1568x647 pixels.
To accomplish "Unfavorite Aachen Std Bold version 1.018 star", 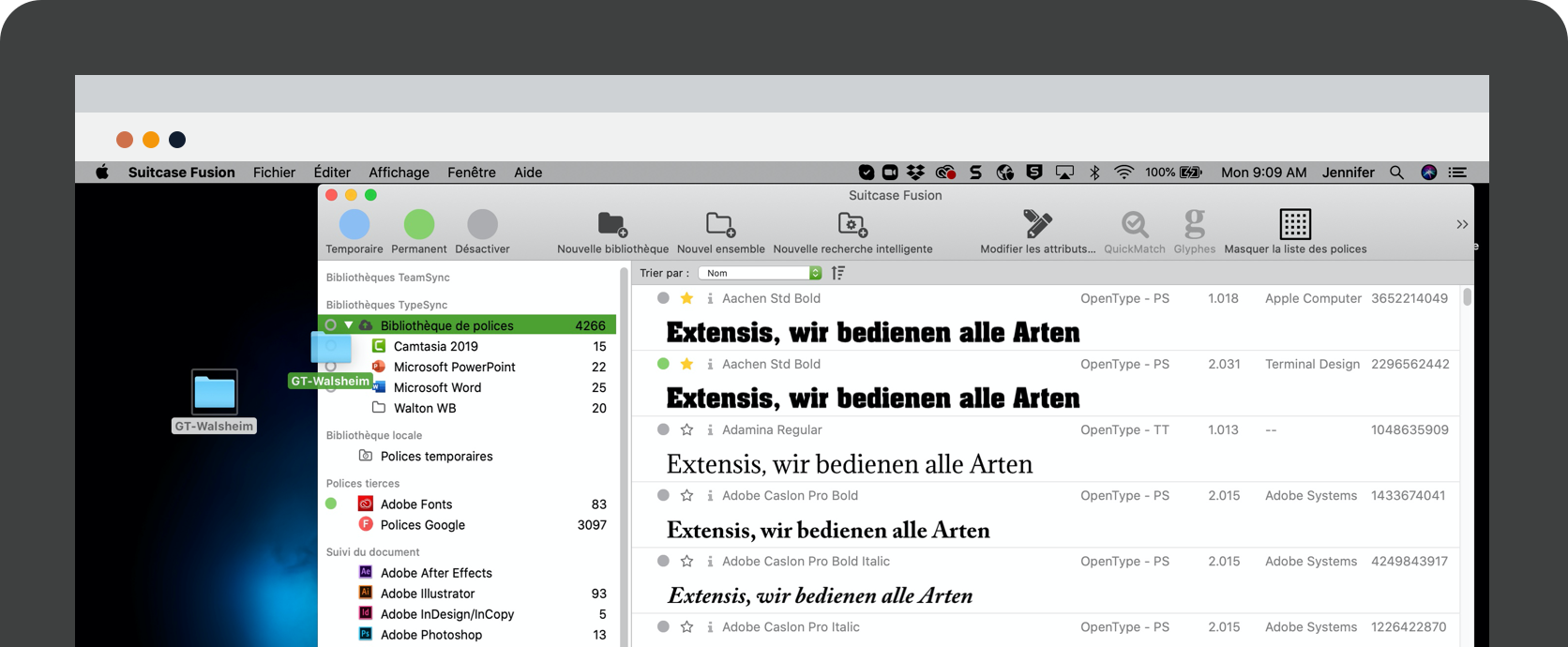I will point(686,298).
